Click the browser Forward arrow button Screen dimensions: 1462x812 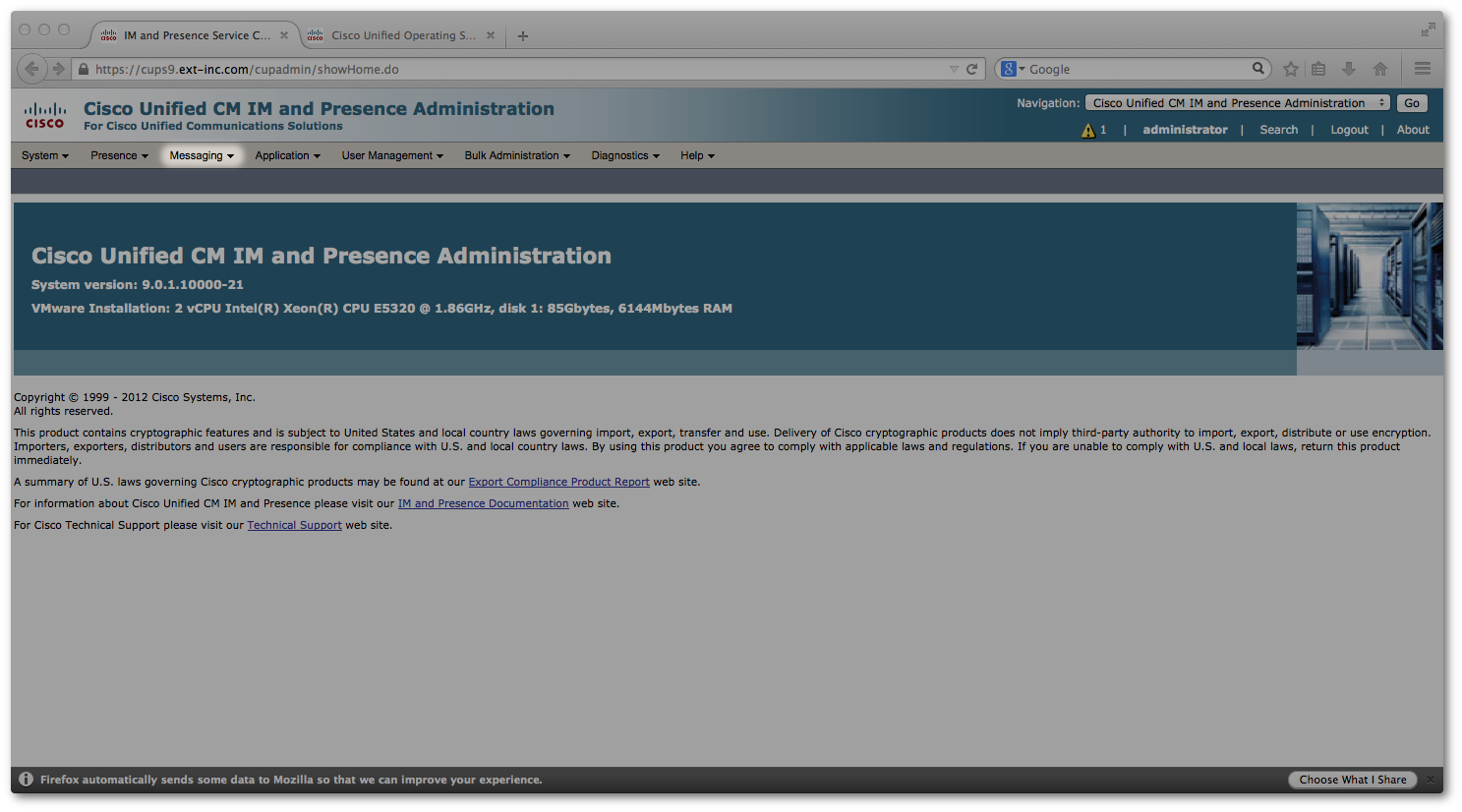tap(58, 69)
